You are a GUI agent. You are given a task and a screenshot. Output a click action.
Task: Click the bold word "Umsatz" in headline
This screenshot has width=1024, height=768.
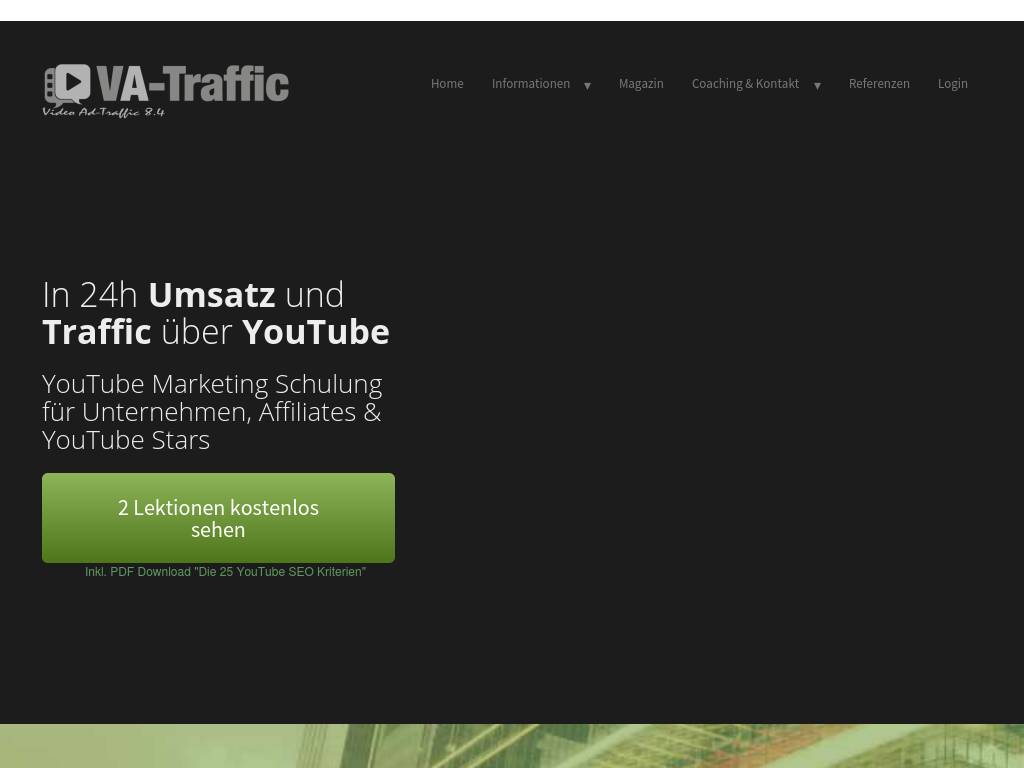(x=211, y=295)
